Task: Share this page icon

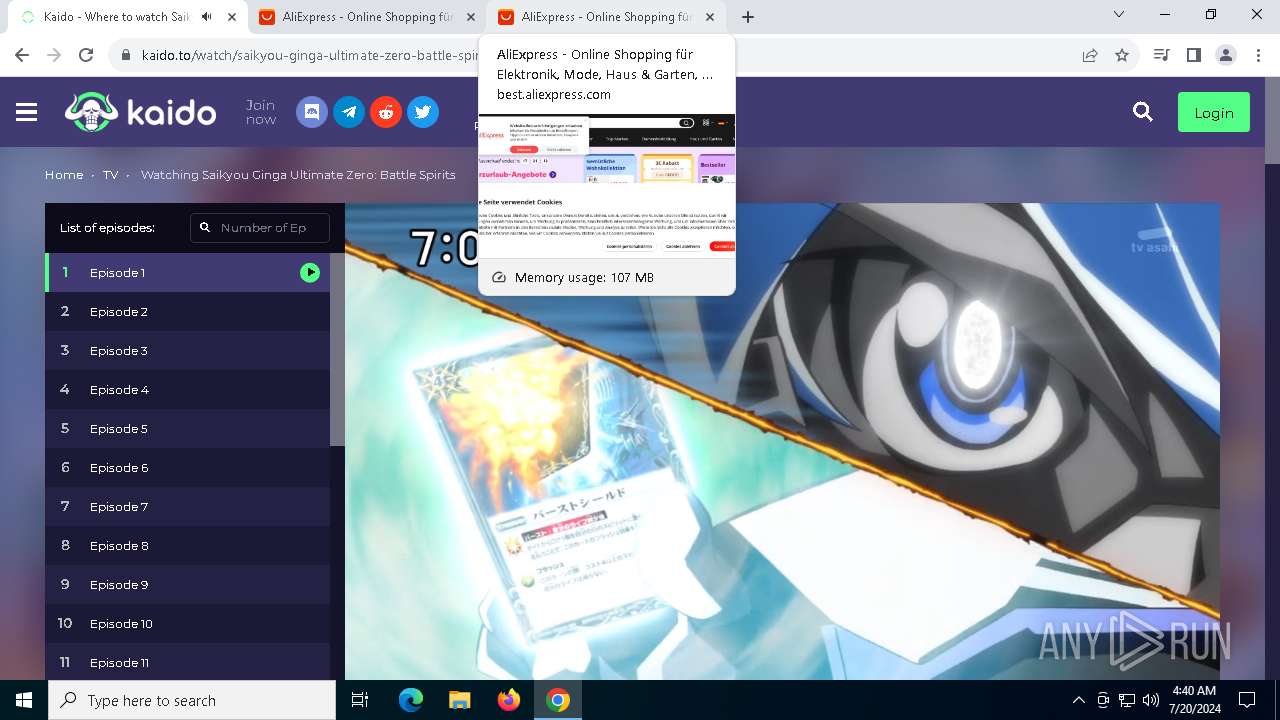Action: (x=1090, y=55)
